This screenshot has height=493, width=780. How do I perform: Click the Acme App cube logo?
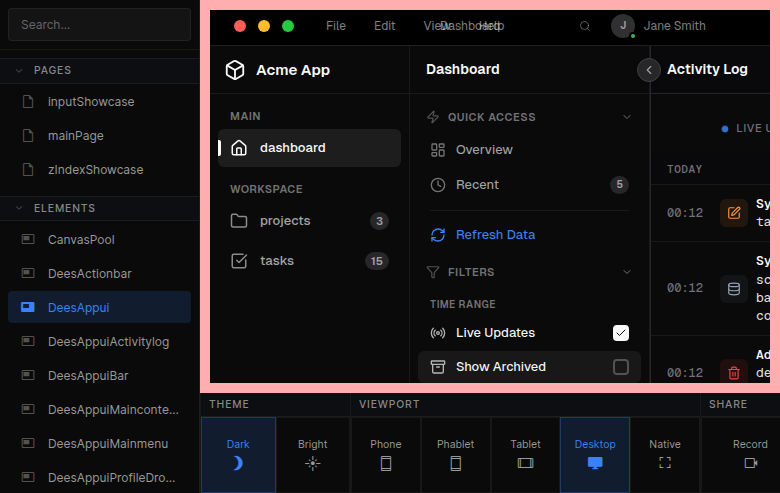tap(235, 70)
